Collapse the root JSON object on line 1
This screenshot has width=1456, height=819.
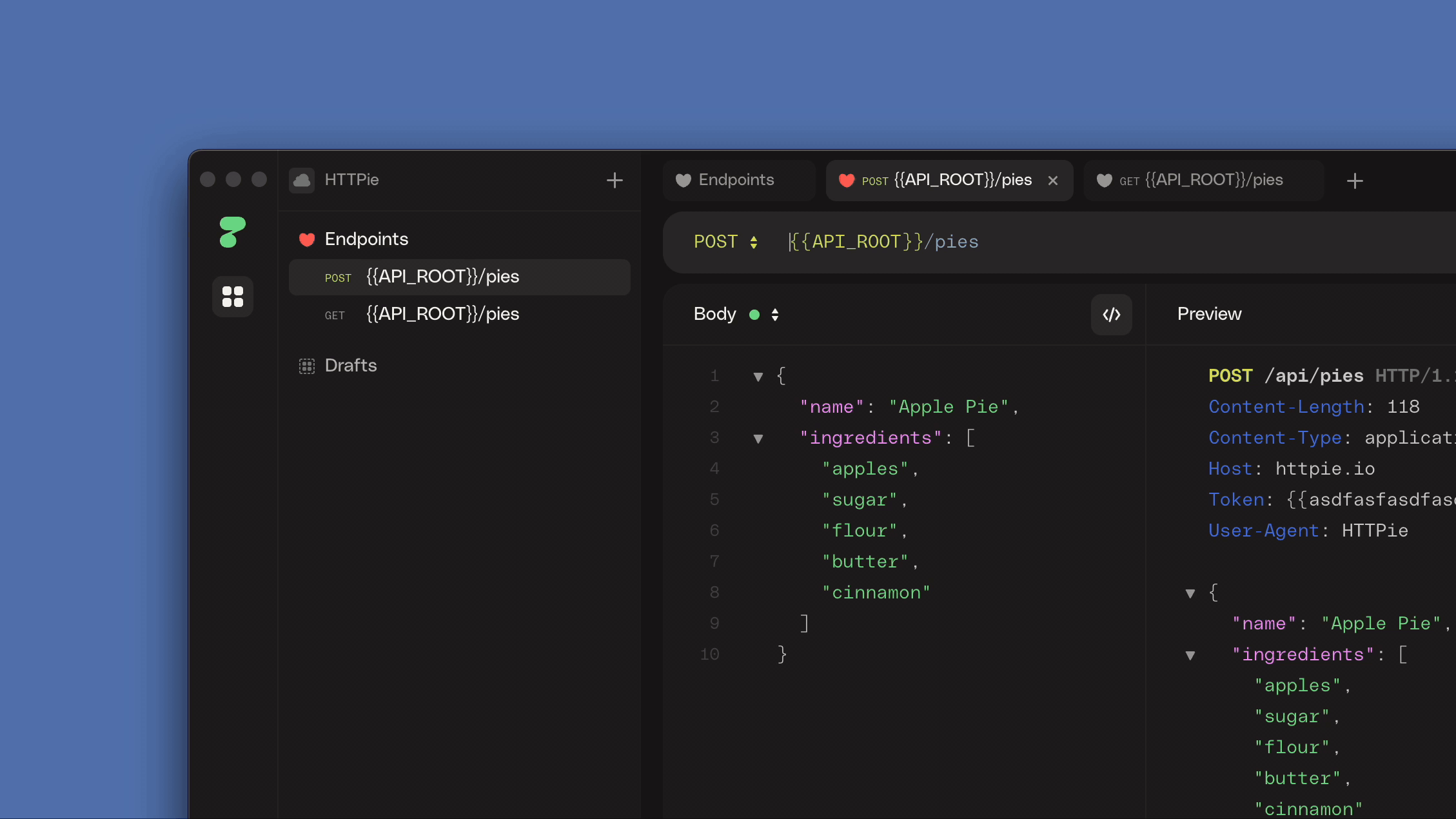point(758,377)
